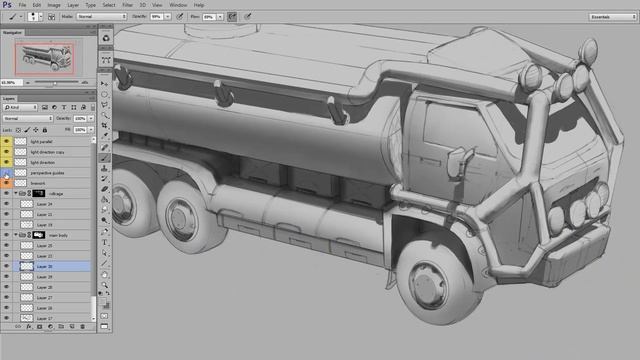Open the brush panel toggle in options bar
640x360 pixels.
point(51,17)
